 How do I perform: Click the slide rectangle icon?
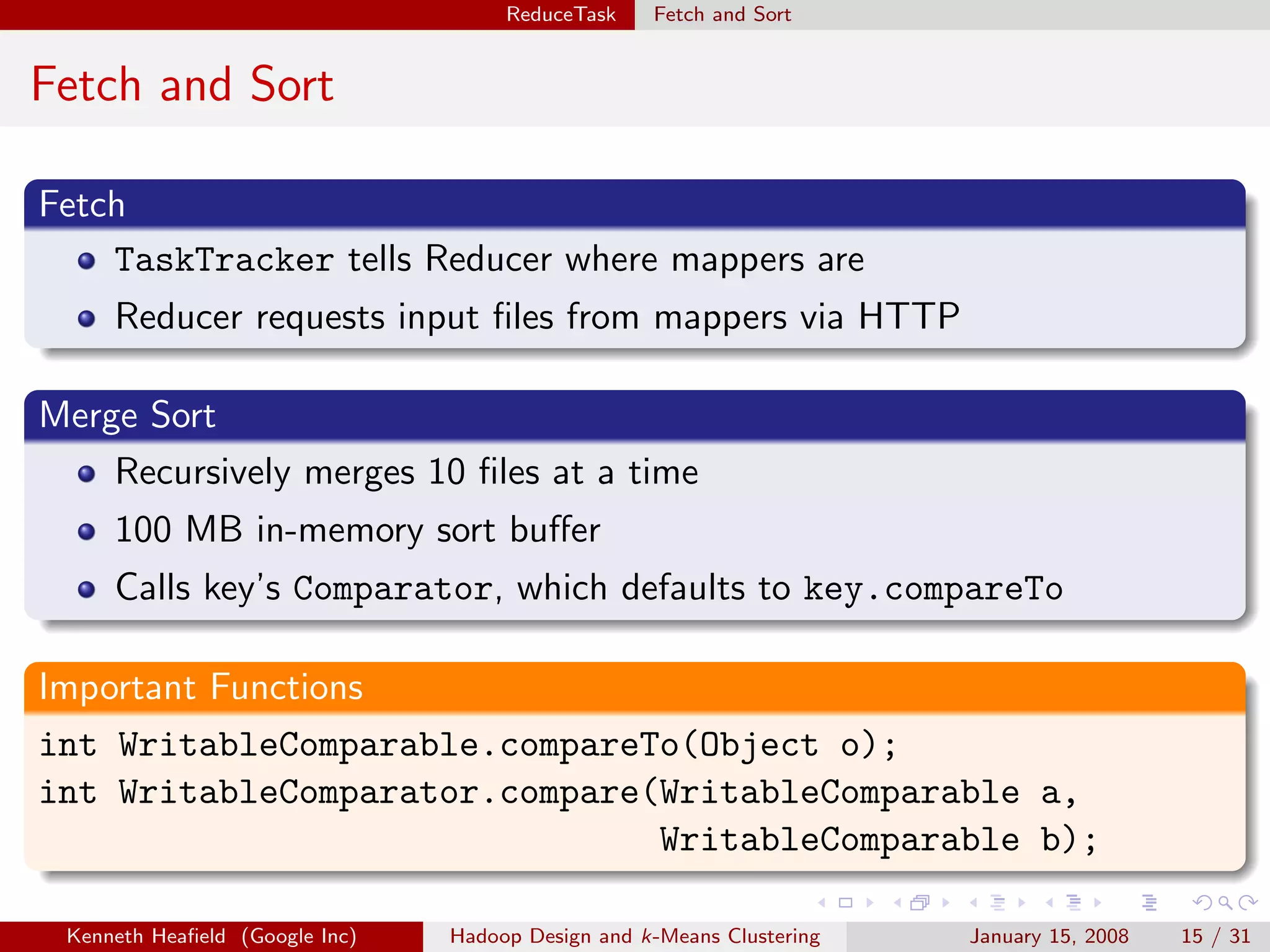tap(845, 902)
